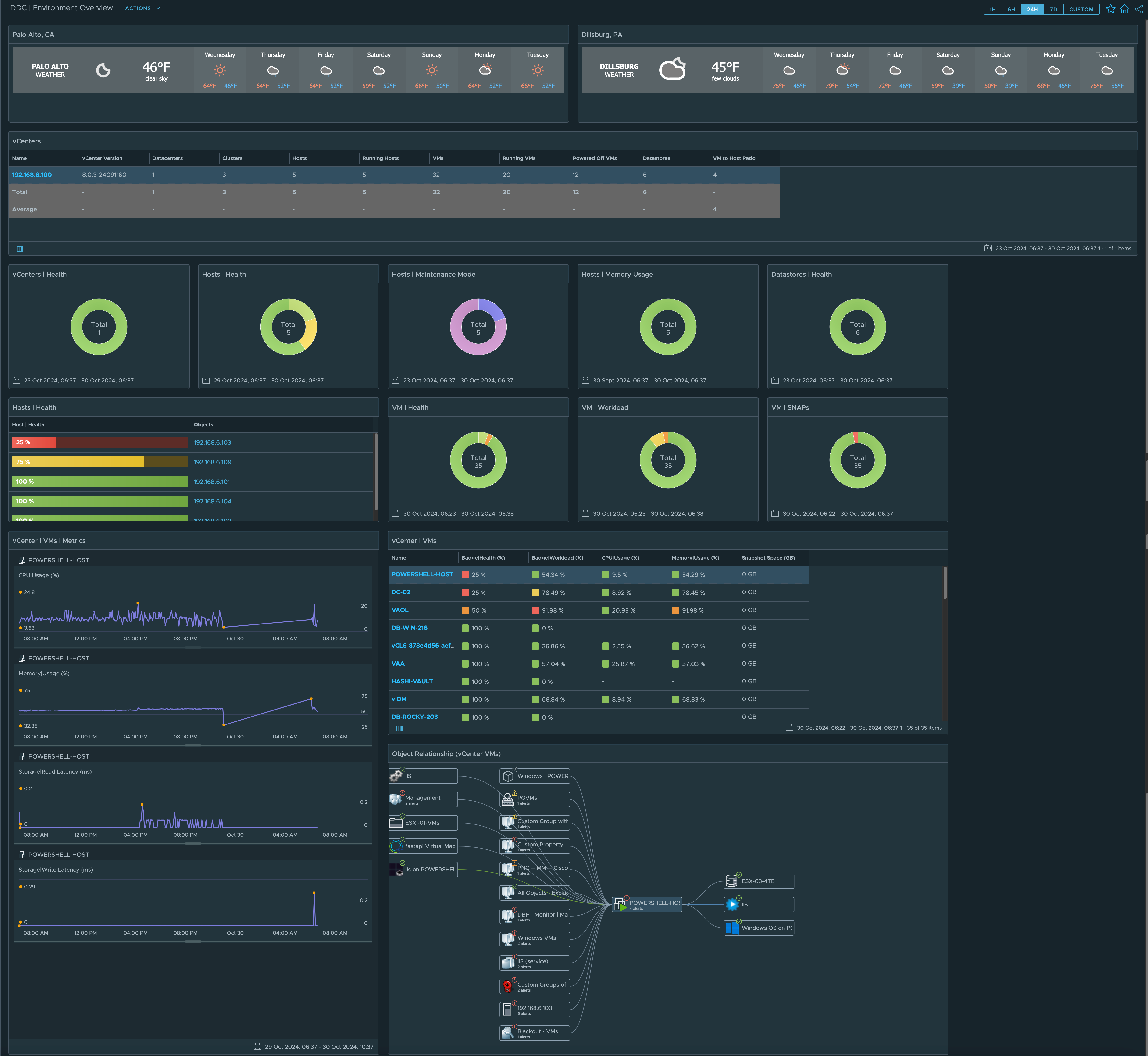Set time range to 7D
1148x1056 pixels.
tap(1053, 9)
